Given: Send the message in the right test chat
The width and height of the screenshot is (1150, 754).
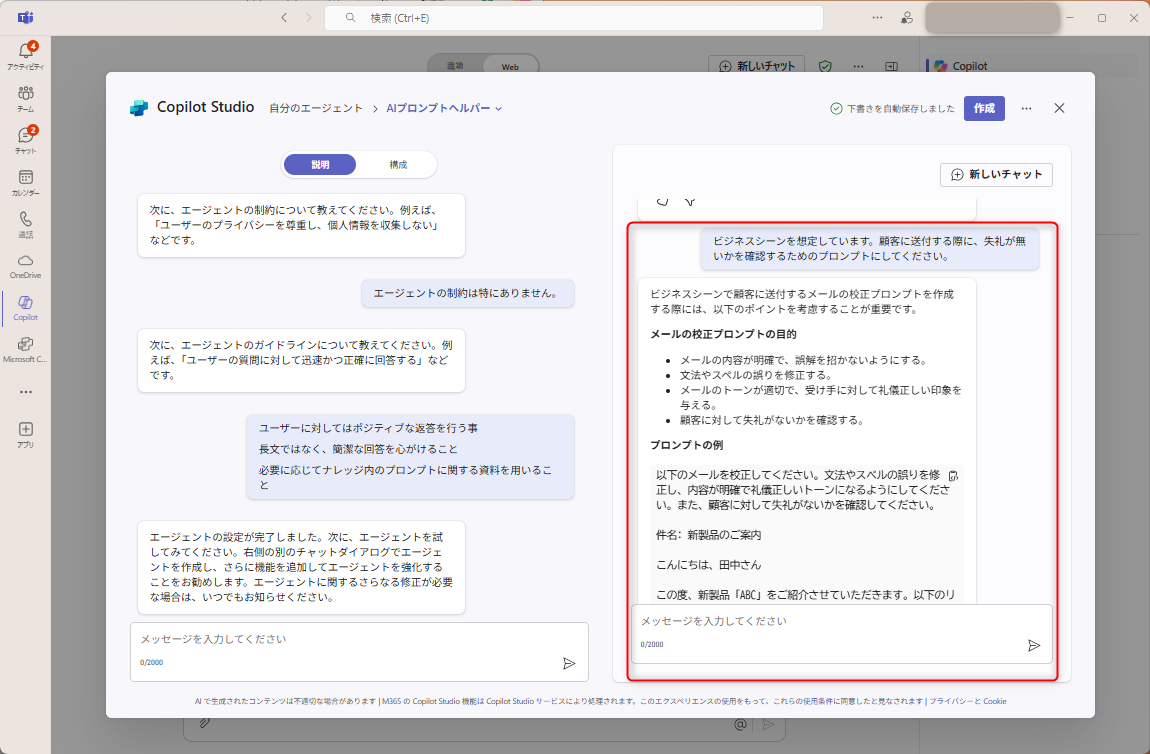Looking at the screenshot, I should (x=1034, y=645).
